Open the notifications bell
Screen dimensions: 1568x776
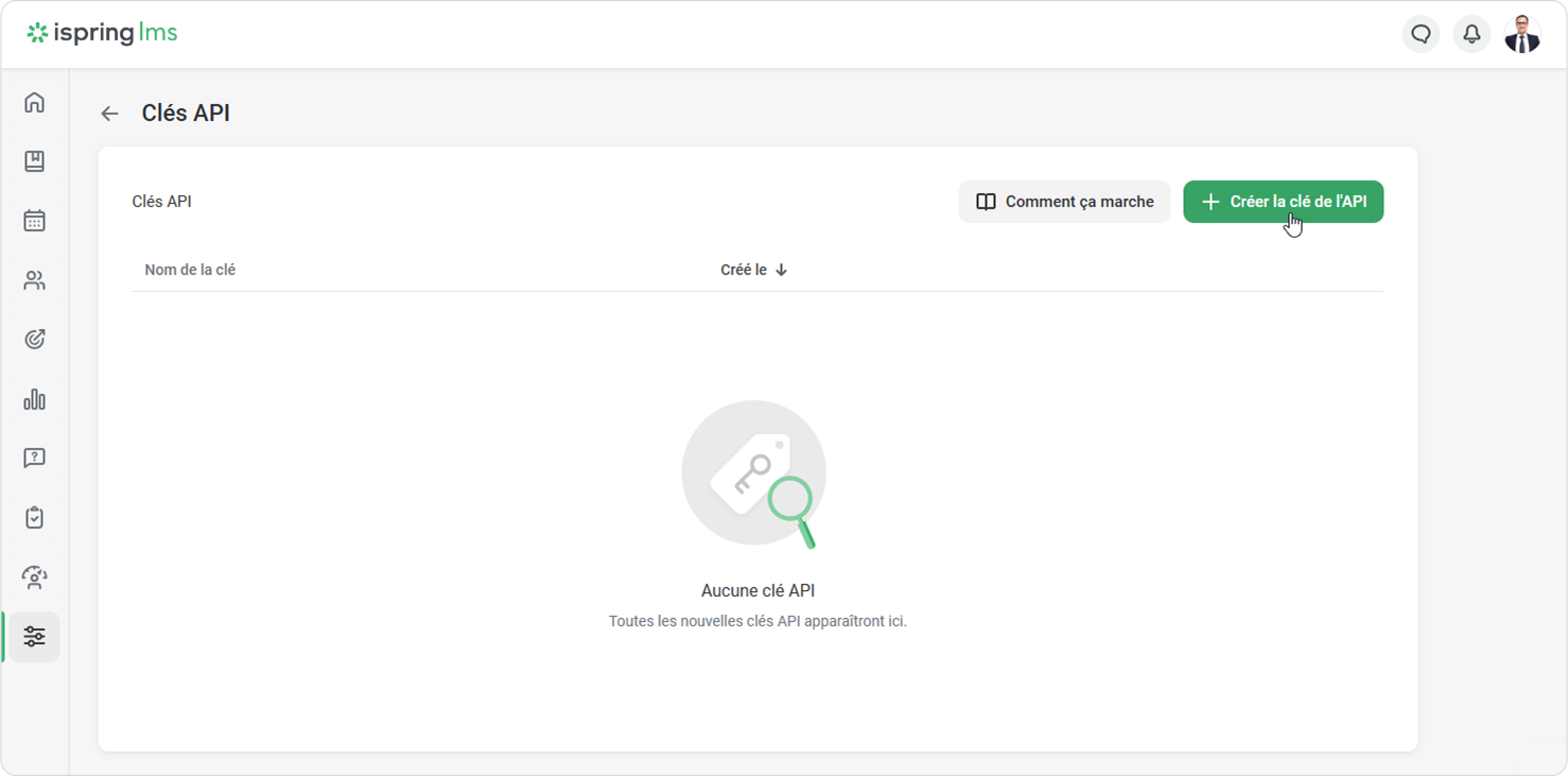pyautogui.click(x=1471, y=34)
